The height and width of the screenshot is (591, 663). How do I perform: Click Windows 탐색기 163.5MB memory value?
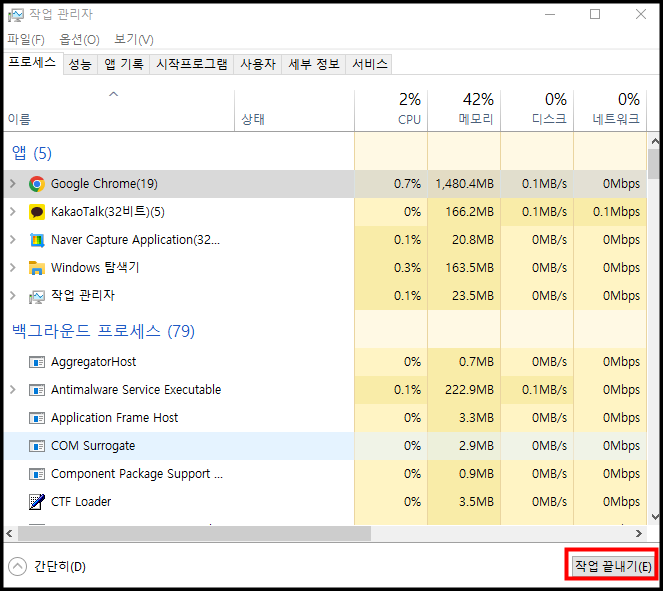click(x=469, y=268)
